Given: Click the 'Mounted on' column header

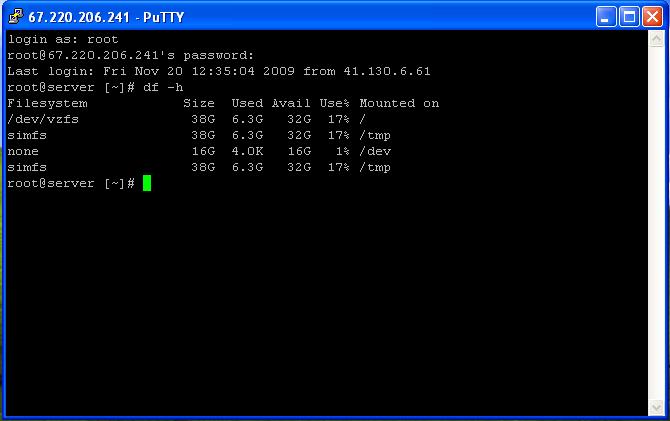Looking at the screenshot, I should point(399,103).
